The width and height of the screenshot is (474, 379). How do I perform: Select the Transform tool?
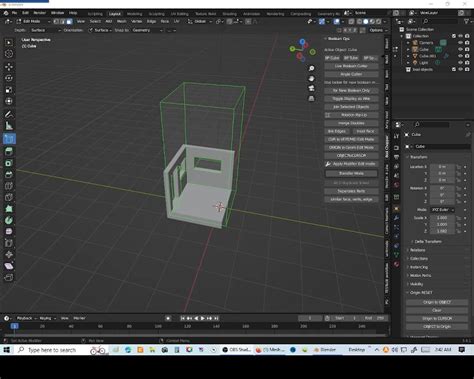(x=9, y=101)
